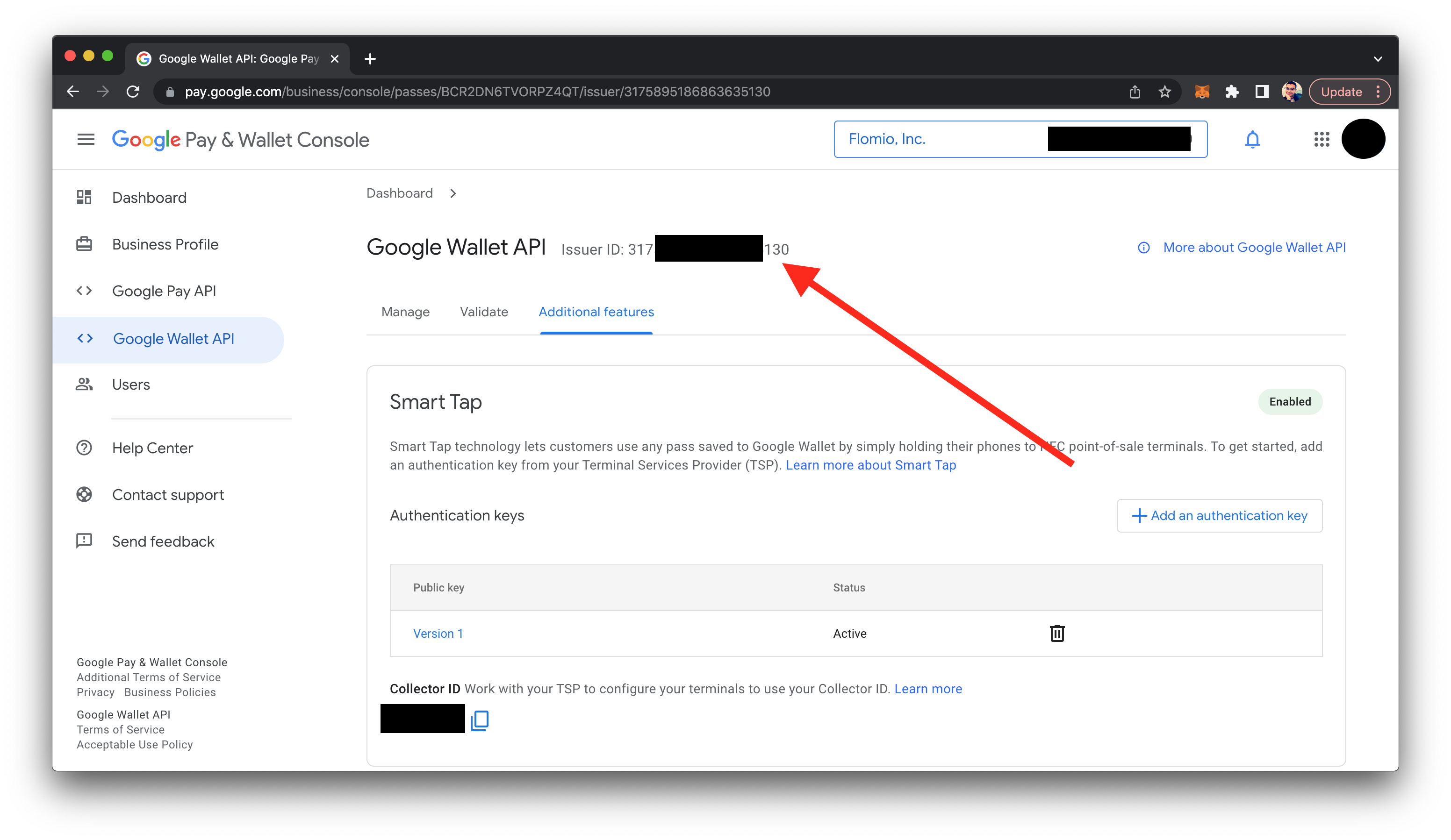Open the Extensions puzzle icon
Image resolution: width=1451 pixels, height=840 pixels.
click(1232, 92)
